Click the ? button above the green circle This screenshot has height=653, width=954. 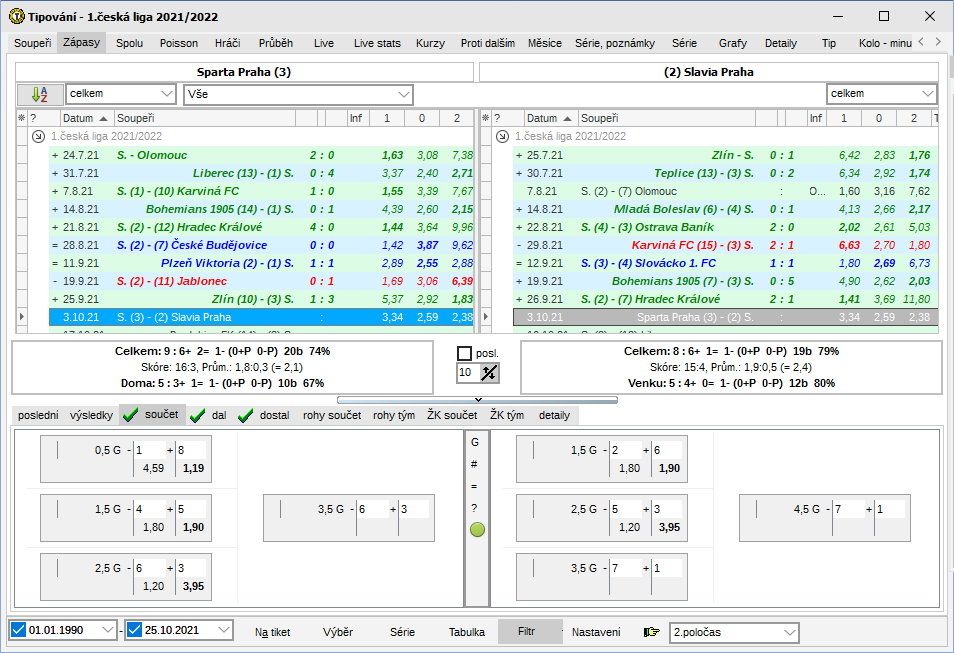coord(475,508)
